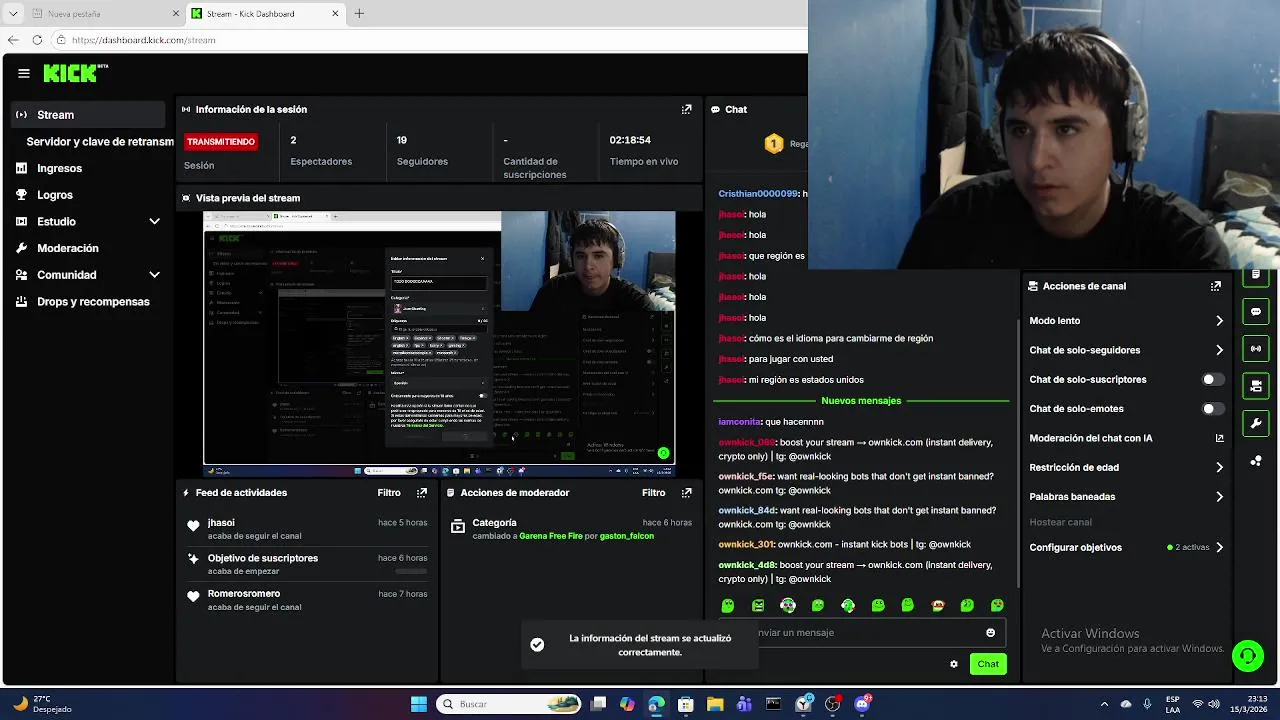Open Ingresos in the sidebar
The width and height of the screenshot is (1280, 720).
pos(59,168)
